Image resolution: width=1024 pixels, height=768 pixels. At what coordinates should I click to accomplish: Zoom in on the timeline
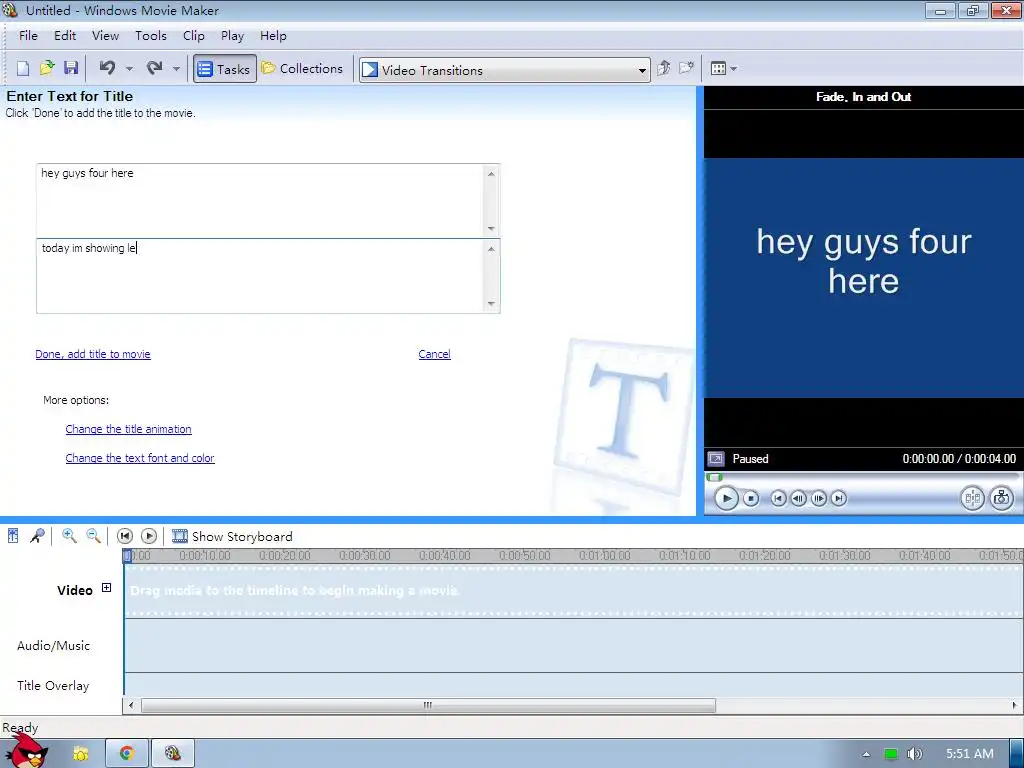(x=69, y=536)
